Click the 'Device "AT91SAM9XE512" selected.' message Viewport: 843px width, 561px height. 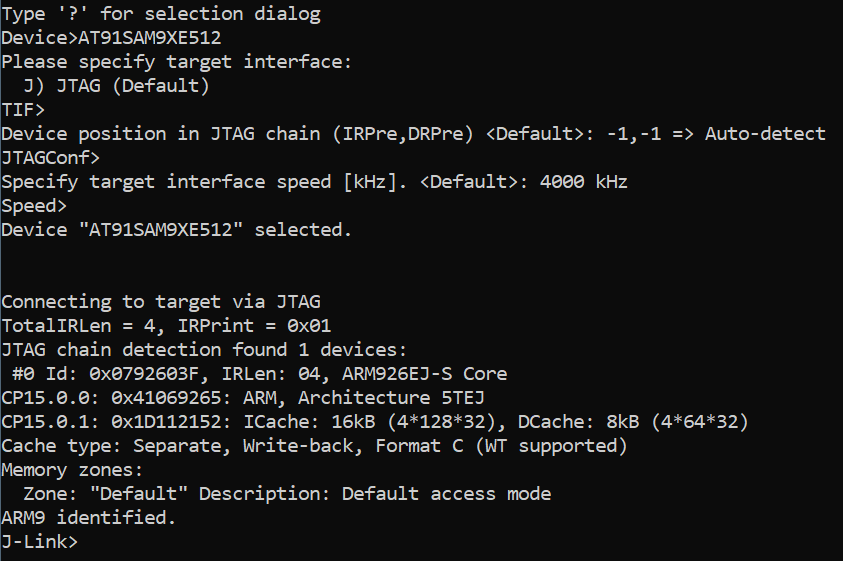177,230
